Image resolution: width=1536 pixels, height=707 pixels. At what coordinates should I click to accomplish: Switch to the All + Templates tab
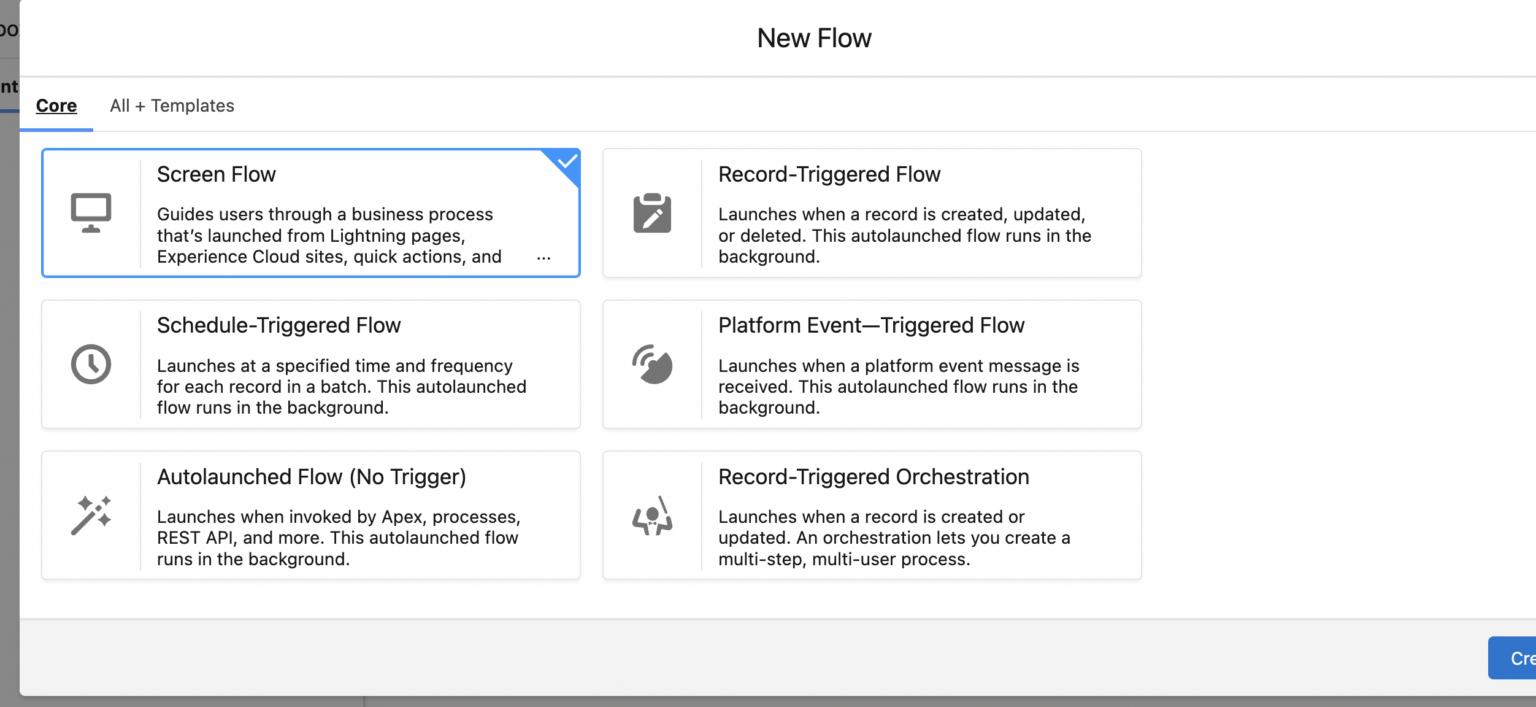pyautogui.click(x=171, y=105)
